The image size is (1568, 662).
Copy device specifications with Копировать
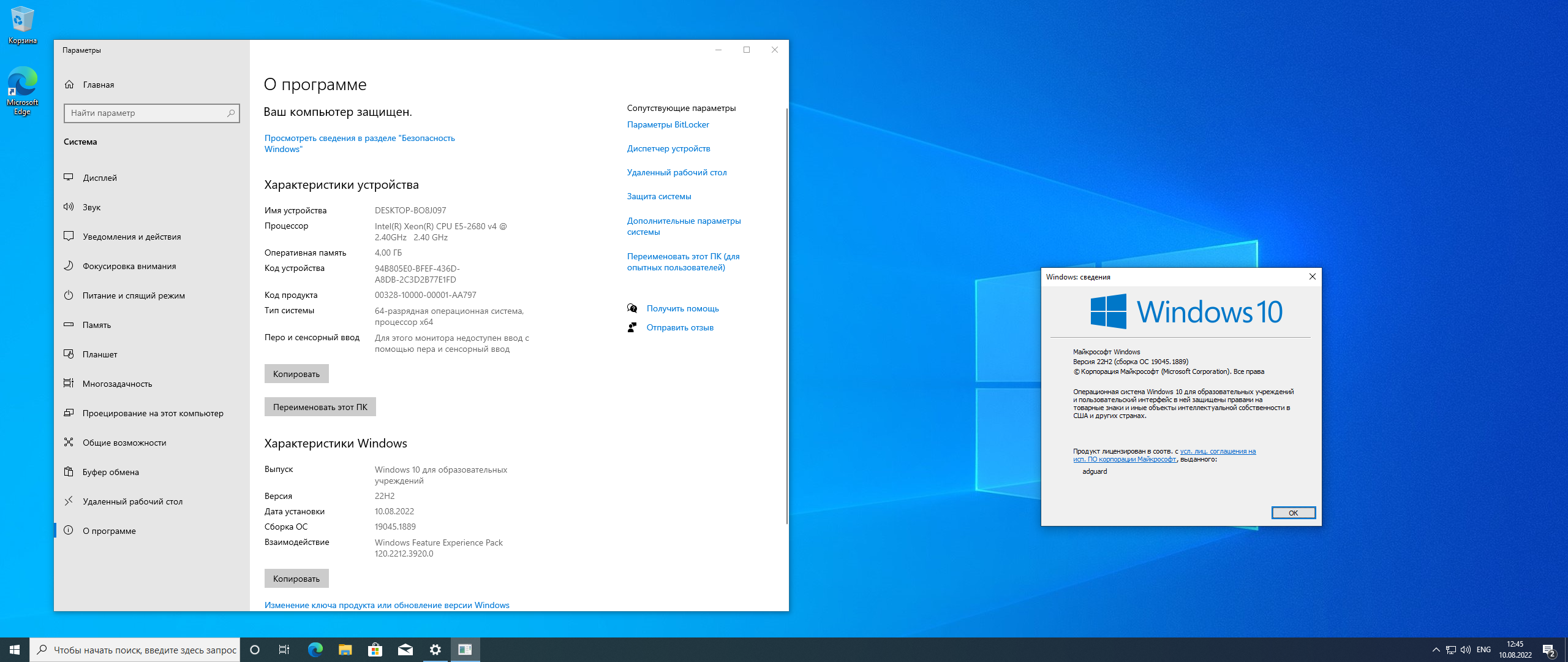pyautogui.click(x=296, y=374)
